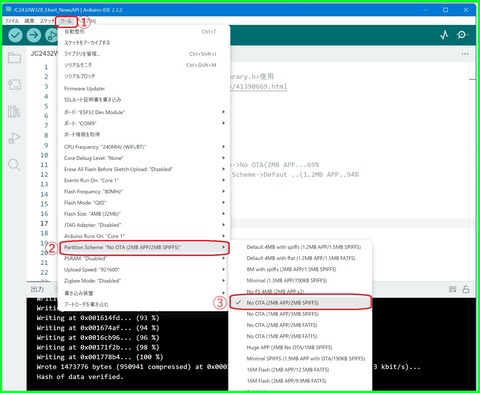Choose 自動整形 from the tools menu
Image resolution: width=480 pixels, height=393 pixels.
tap(144, 32)
